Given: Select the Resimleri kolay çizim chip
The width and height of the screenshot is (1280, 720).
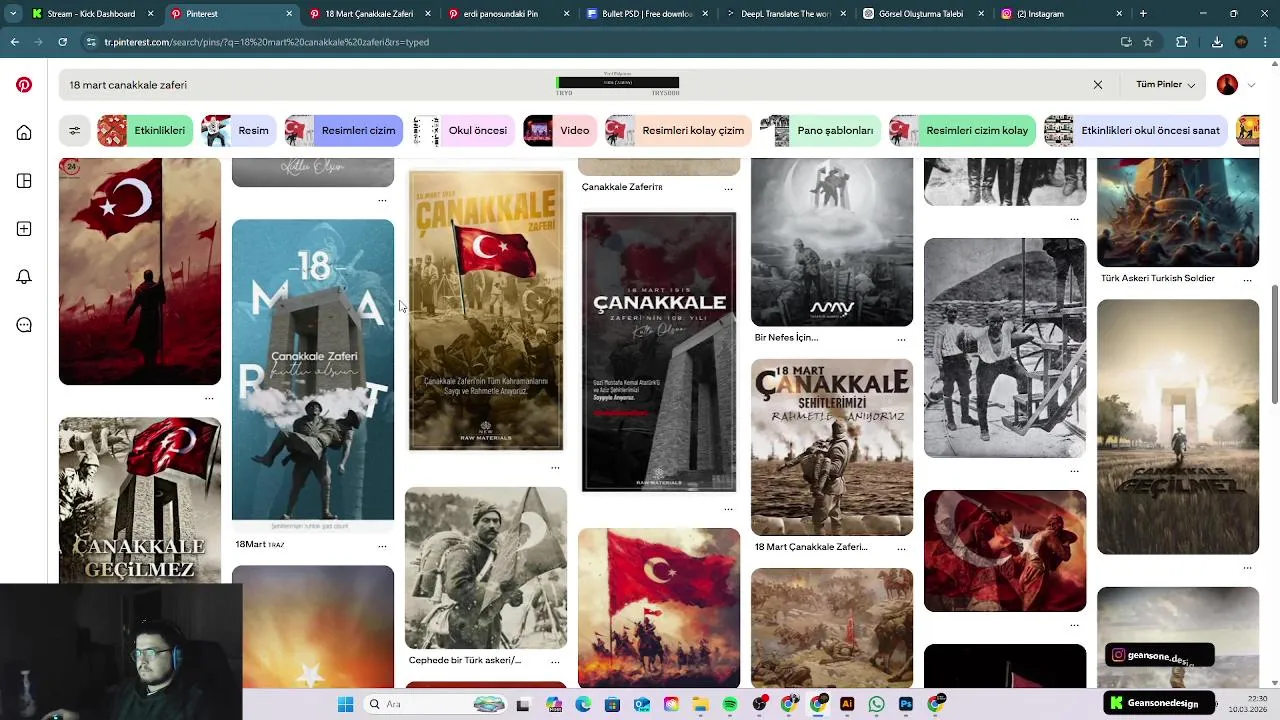Looking at the screenshot, I should (x=678, y=130).
